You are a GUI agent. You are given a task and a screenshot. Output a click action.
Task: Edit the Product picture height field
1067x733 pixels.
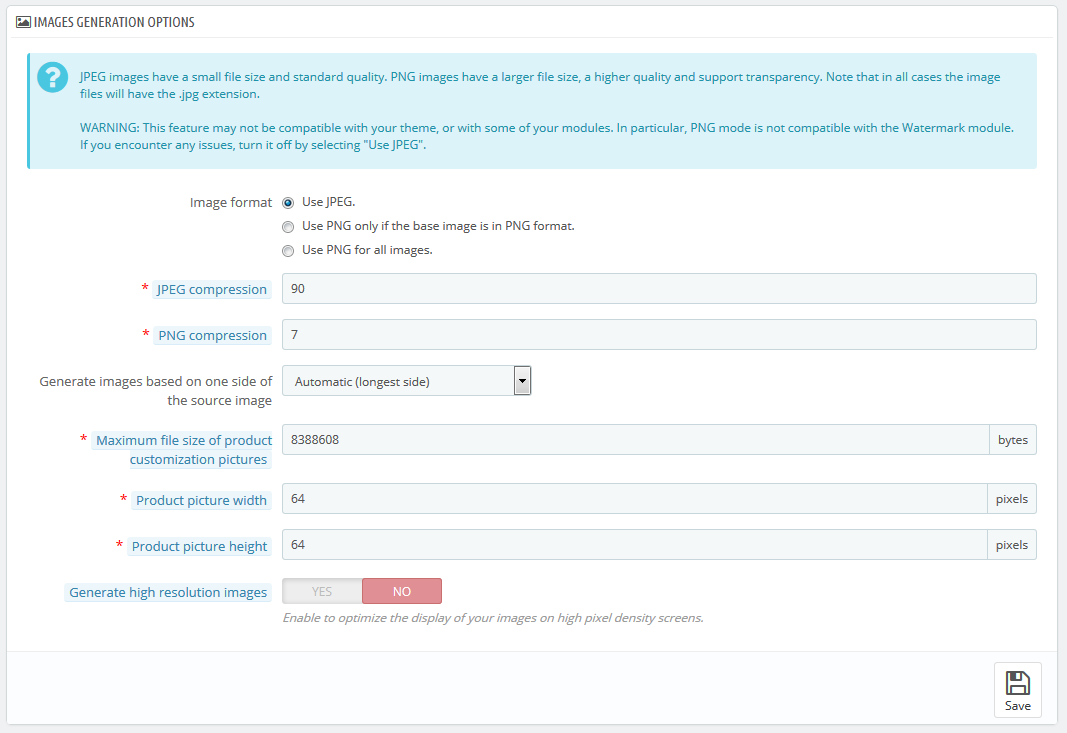(635, 545)
